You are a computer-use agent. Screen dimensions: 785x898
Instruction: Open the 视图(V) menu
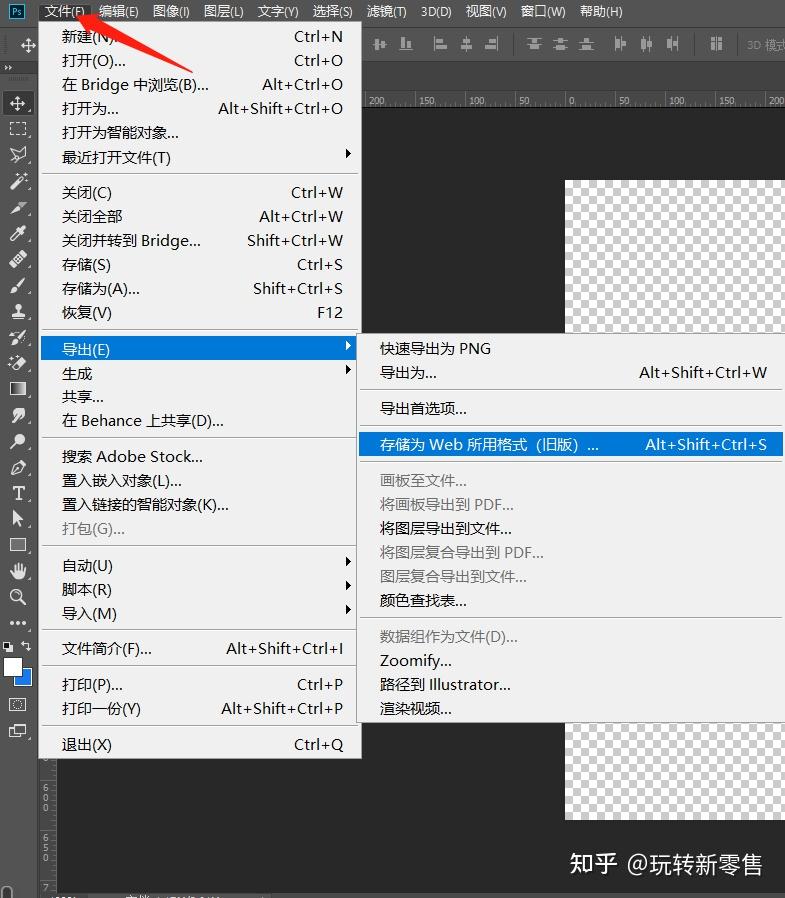486,11
